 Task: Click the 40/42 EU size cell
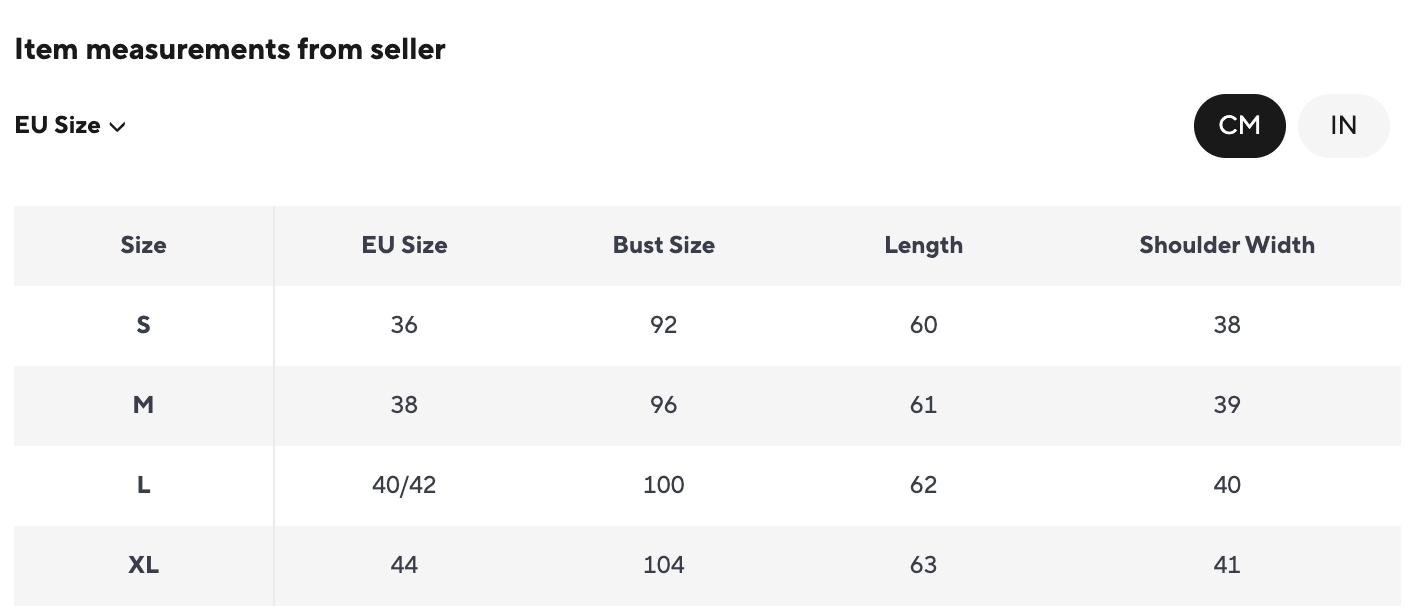coord(404,485)
